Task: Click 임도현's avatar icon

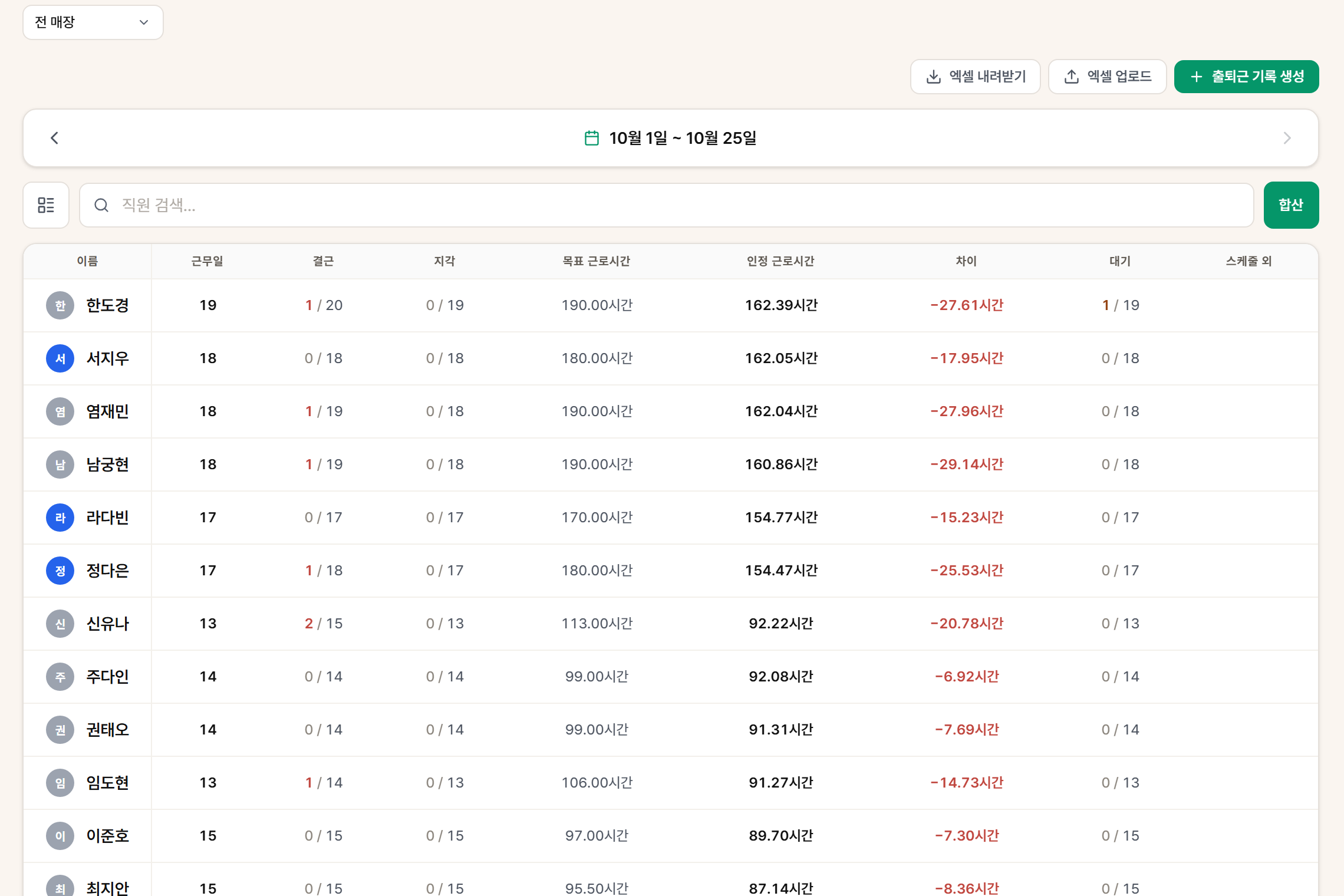Action: coord(60,783)
